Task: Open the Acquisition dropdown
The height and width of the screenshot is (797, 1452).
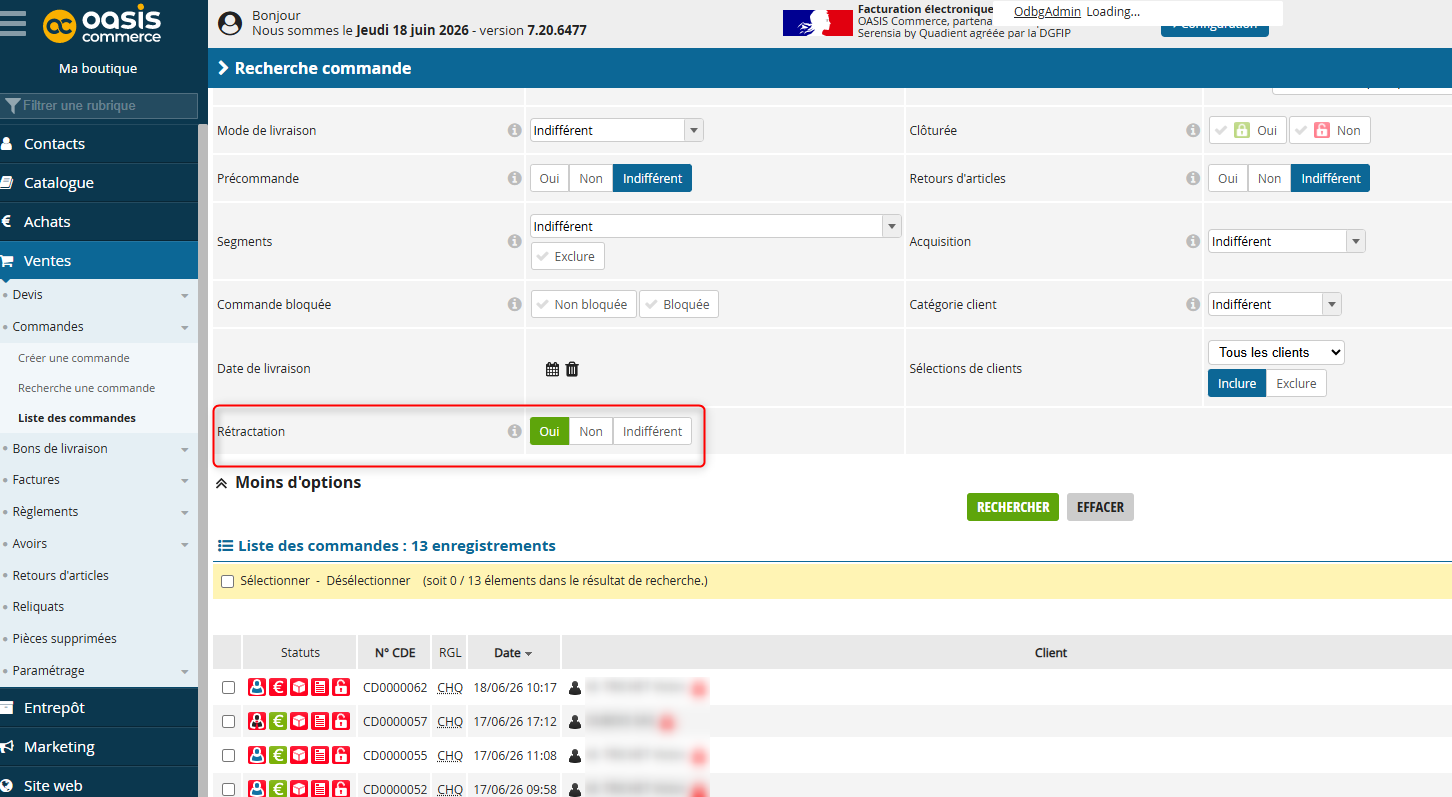Action: point(1286,241)
